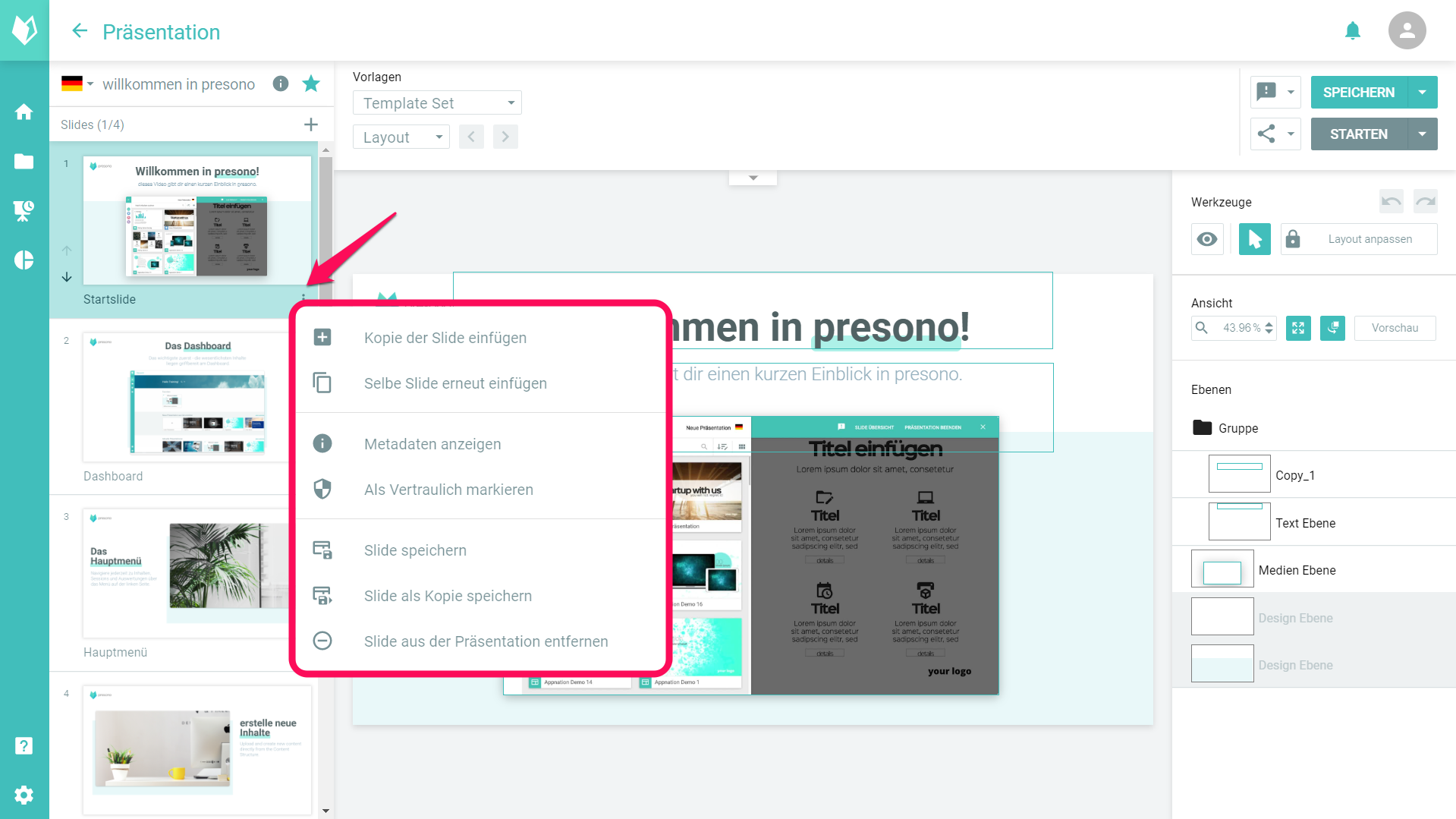This screenshot has height=819, width=1456.
Task: Show presentation info icon
Action: (x=281, y=83)
